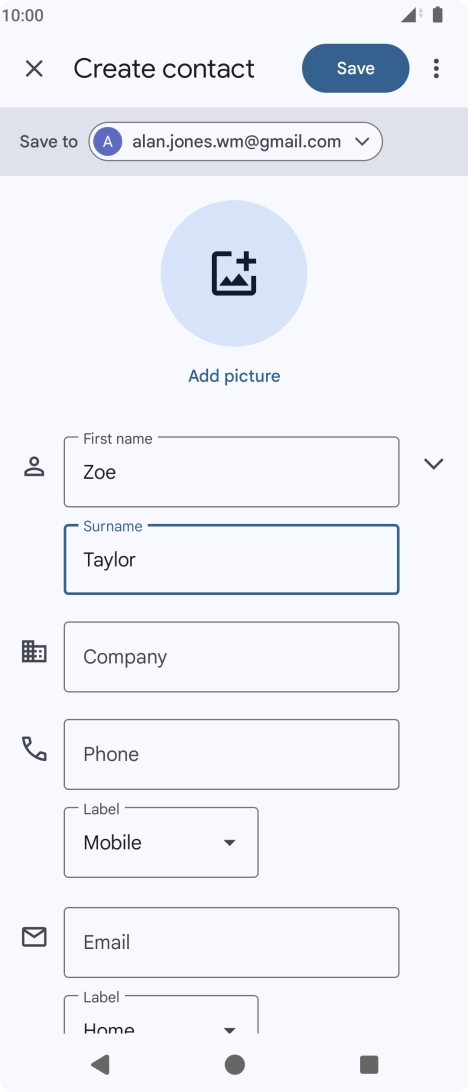This screenshot has height=1092, width=468.
Task: Open the three-dot overflow menu
Action: [436, 68]
